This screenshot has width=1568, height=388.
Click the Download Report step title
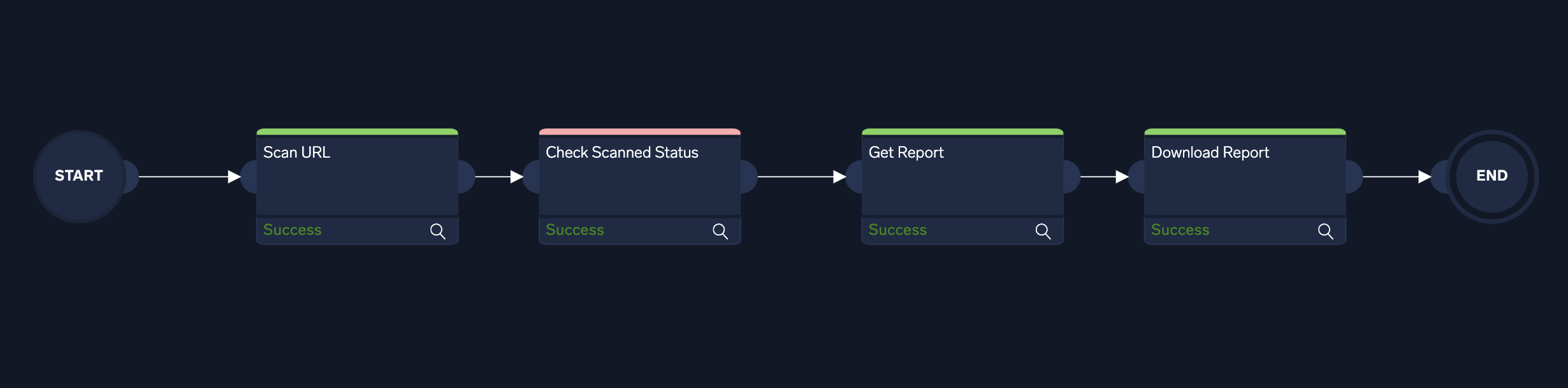pos(1210,153)
